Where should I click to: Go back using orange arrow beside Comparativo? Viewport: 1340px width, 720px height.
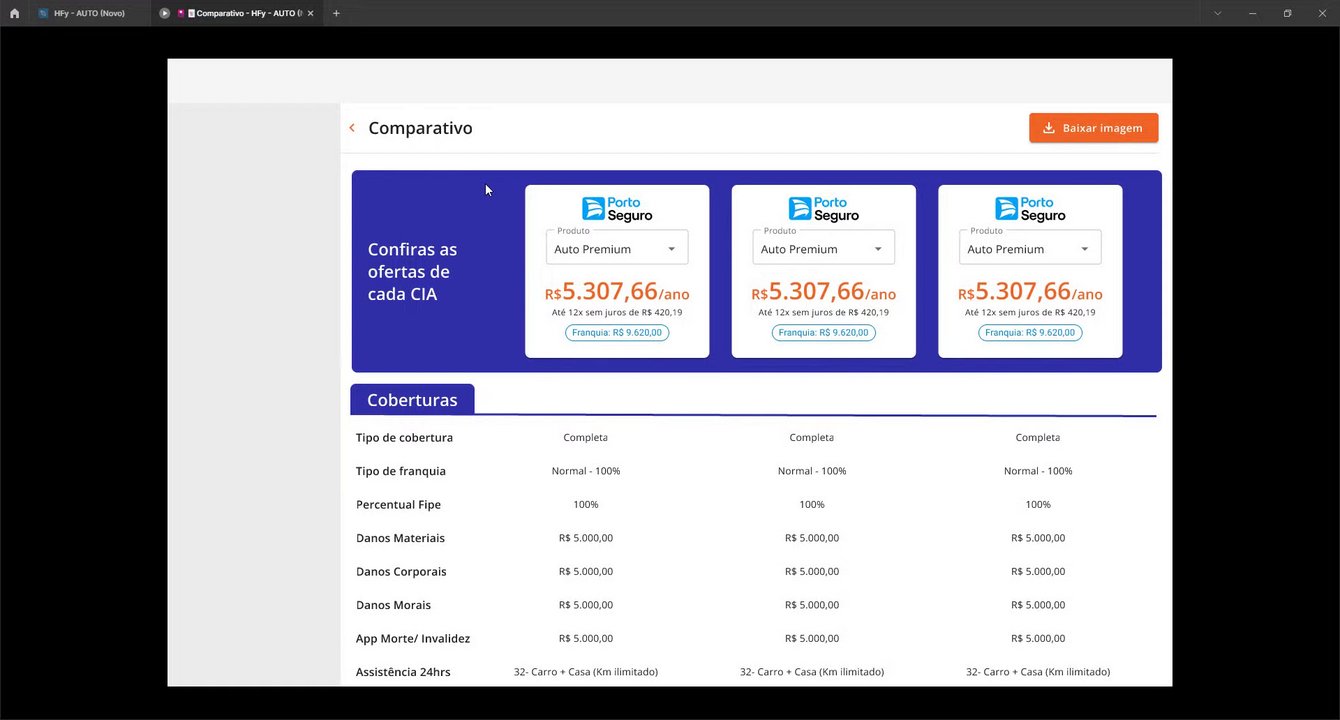[352, 128]
